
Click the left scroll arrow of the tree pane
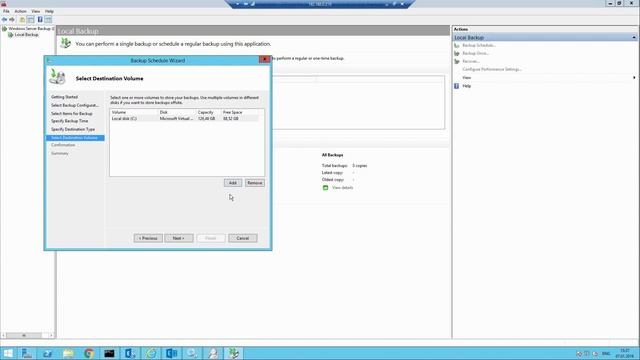3,336
